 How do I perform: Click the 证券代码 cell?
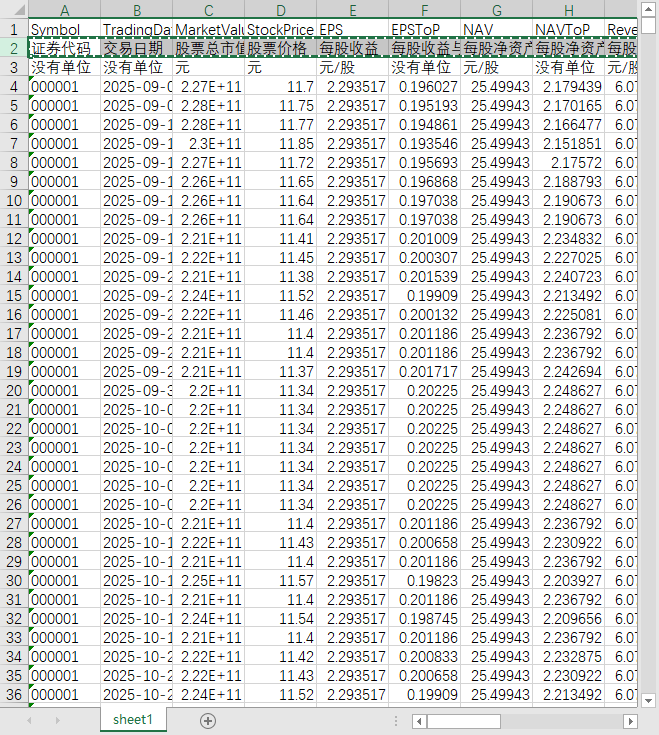tap(65, 48)
